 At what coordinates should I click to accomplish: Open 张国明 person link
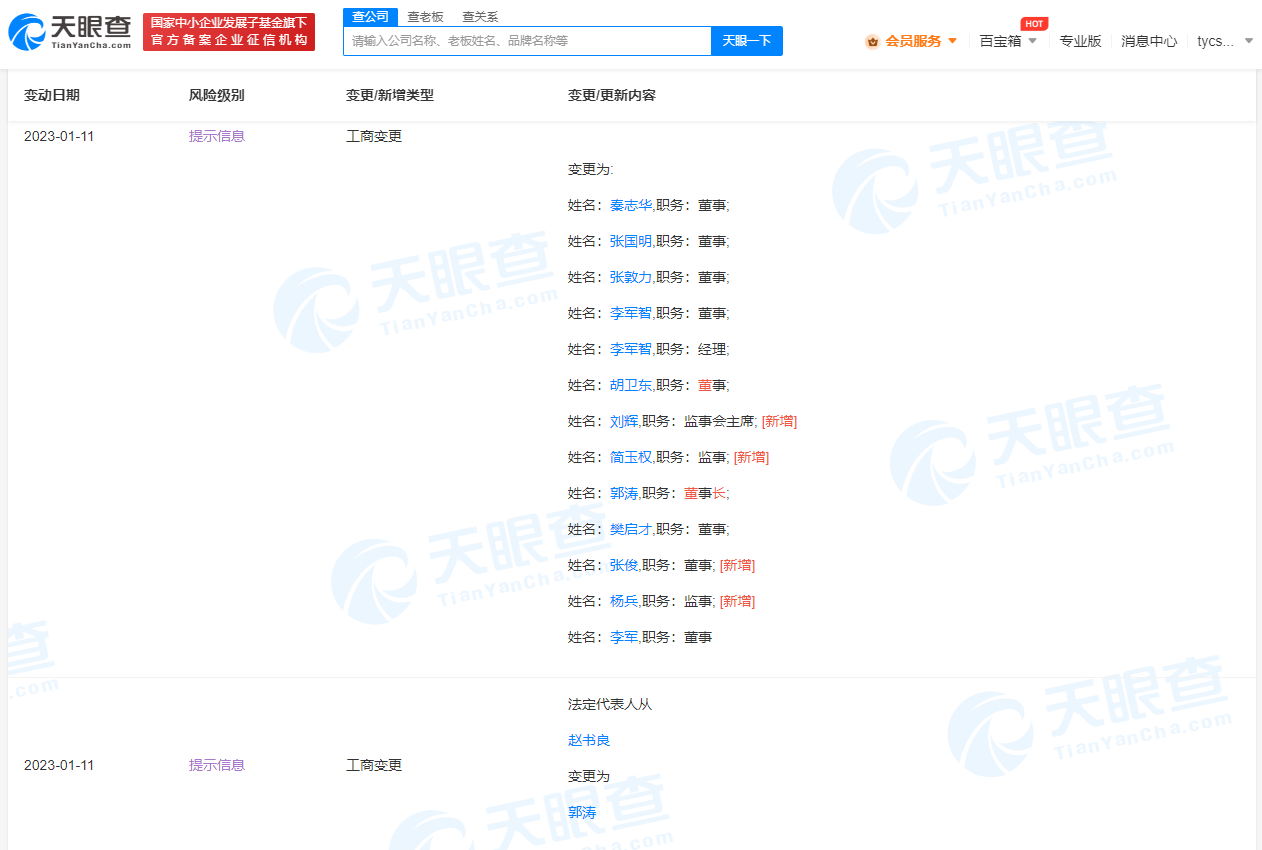(x=631, y=241)
